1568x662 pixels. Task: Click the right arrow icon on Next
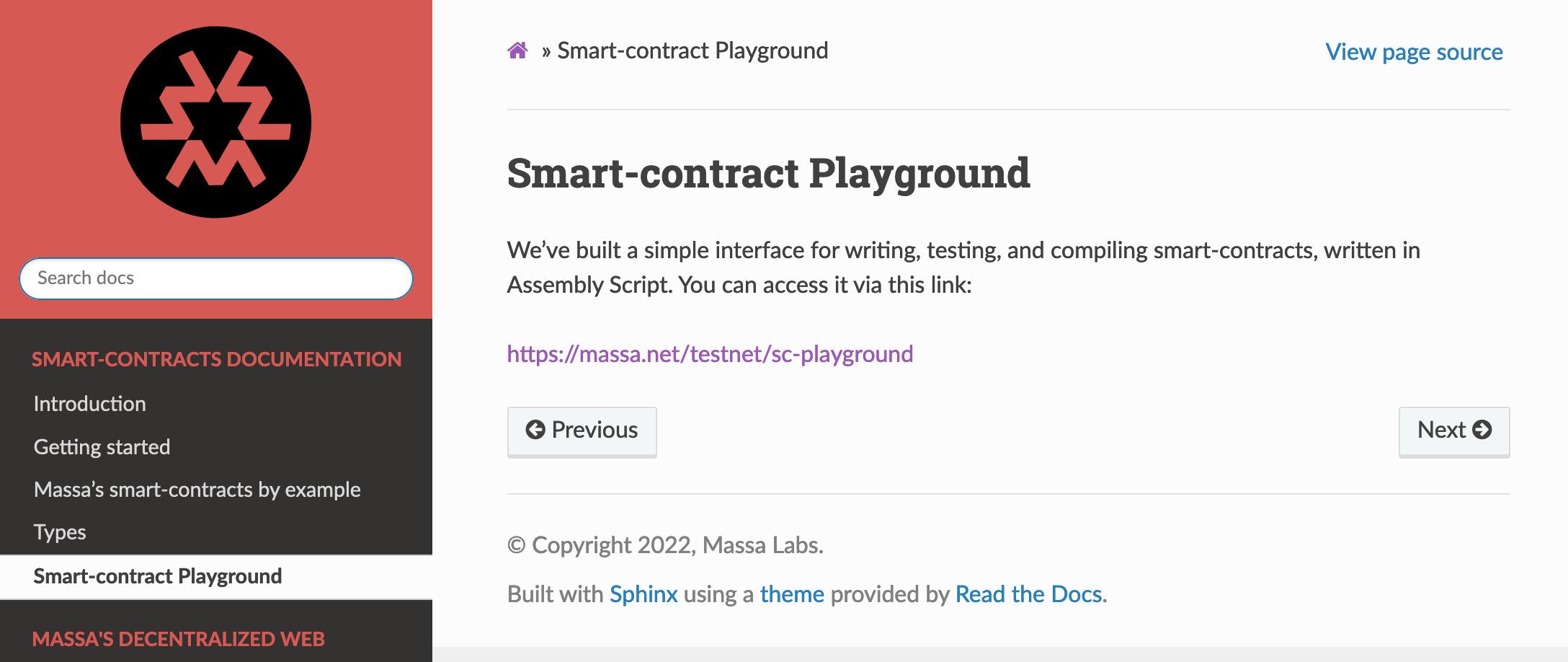point(1482,430)
